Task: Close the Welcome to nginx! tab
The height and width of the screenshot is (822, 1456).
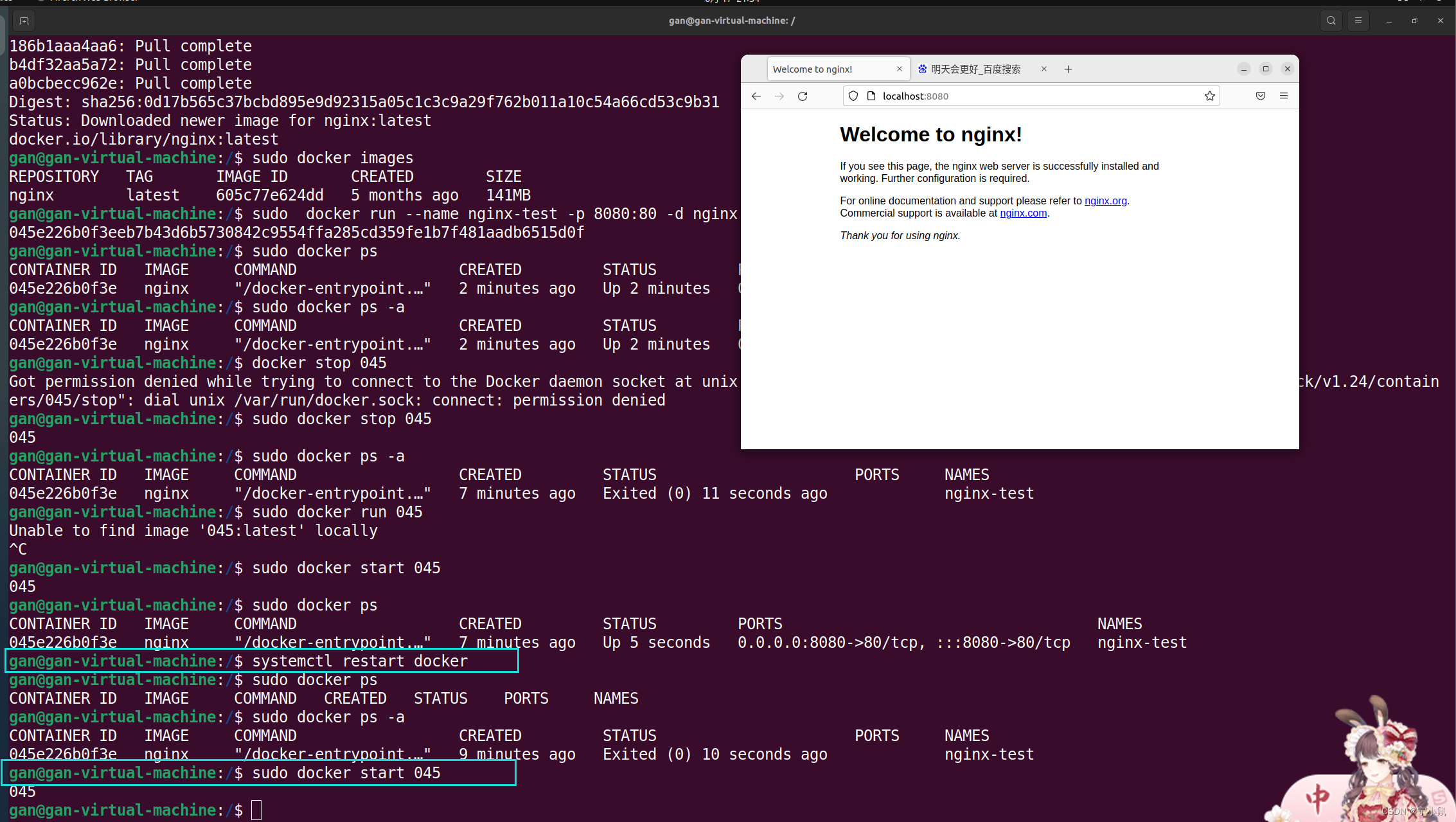Action: pyautogui.click(x=900, y=69)
